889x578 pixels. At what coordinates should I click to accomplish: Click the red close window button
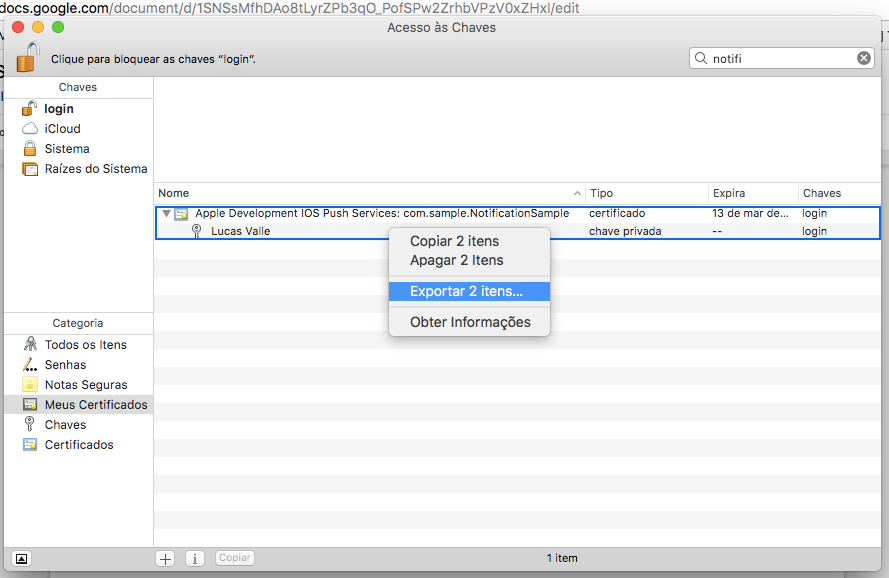click(18, 27)
